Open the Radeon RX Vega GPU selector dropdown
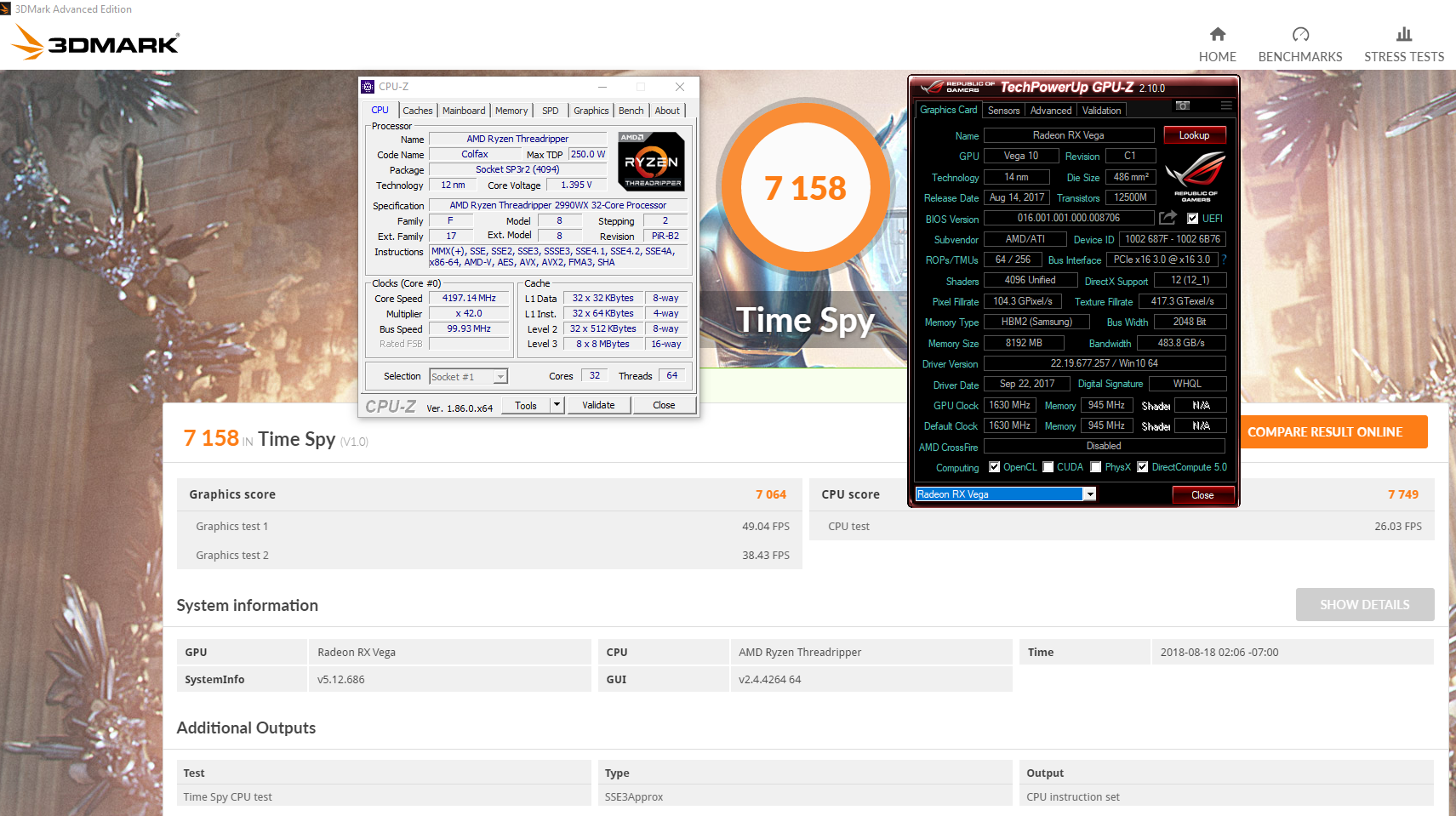This screenshot has width=1456, height=816. pos(1089,494)
